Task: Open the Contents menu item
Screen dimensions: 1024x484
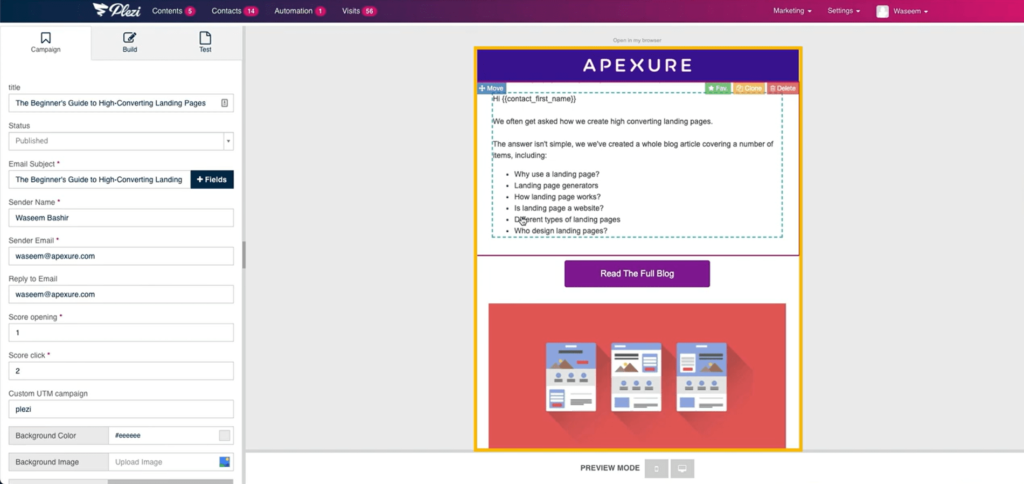Action: pyautogui.click(x=173, y=11)
